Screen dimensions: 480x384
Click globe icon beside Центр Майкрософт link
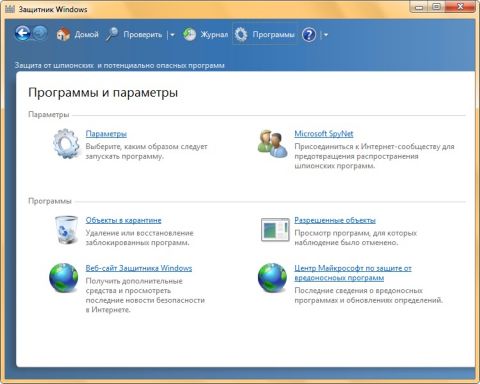coord(272,278)
